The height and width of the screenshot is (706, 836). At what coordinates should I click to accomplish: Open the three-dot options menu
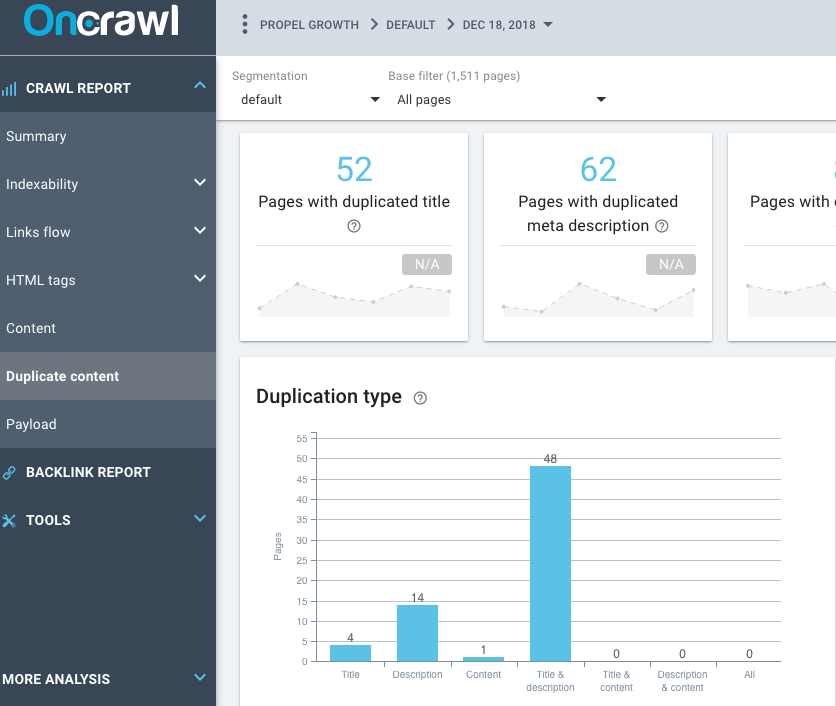tap(245, 25)
